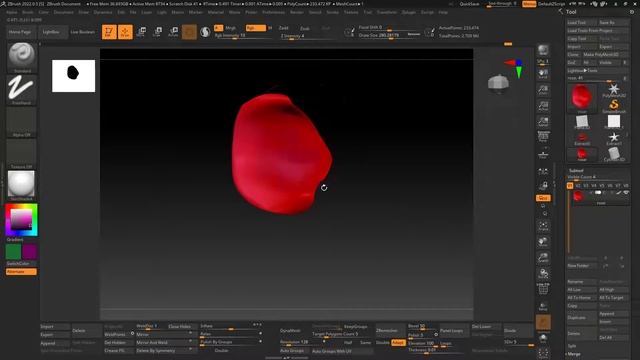Click the XYZ axis orientation gizmo
Screen dimensions: 640x360
point(515,68)
